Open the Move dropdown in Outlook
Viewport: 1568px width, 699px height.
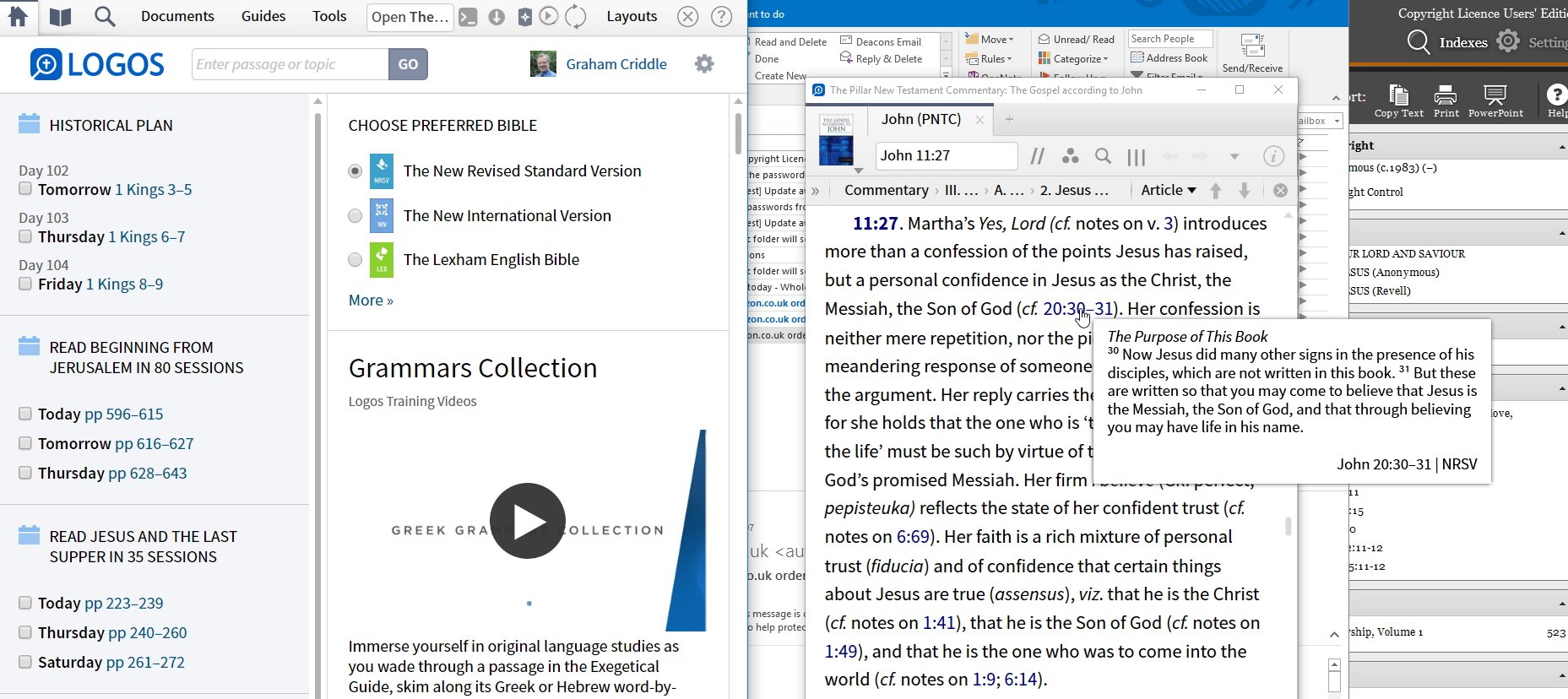tap(990, 40)
